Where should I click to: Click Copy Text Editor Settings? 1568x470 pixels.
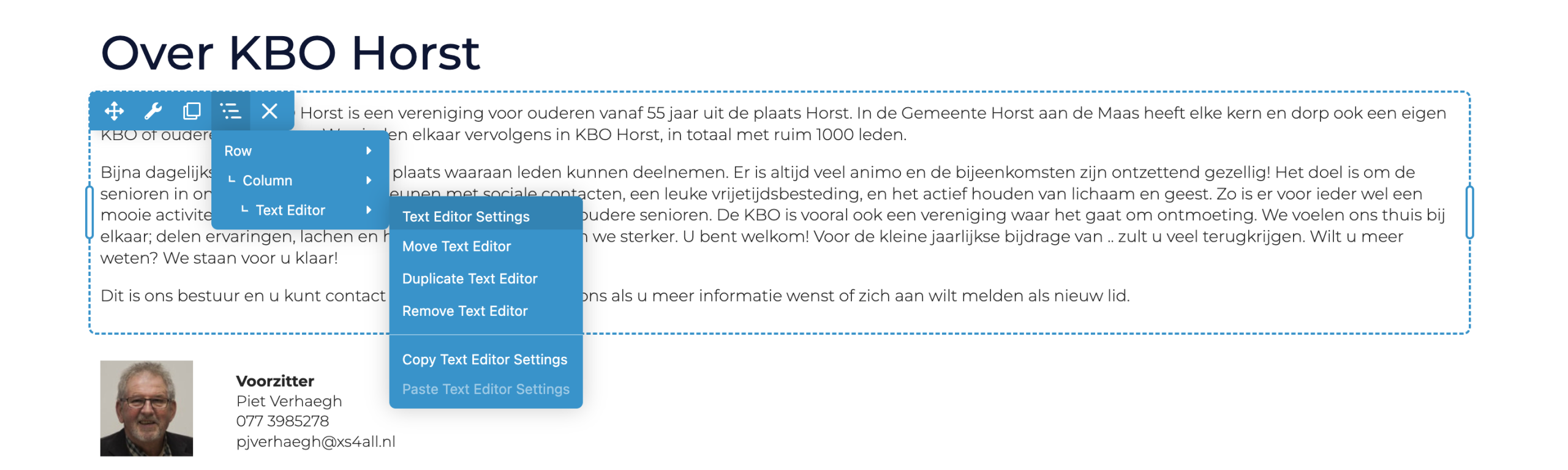[x=486, y=359]
